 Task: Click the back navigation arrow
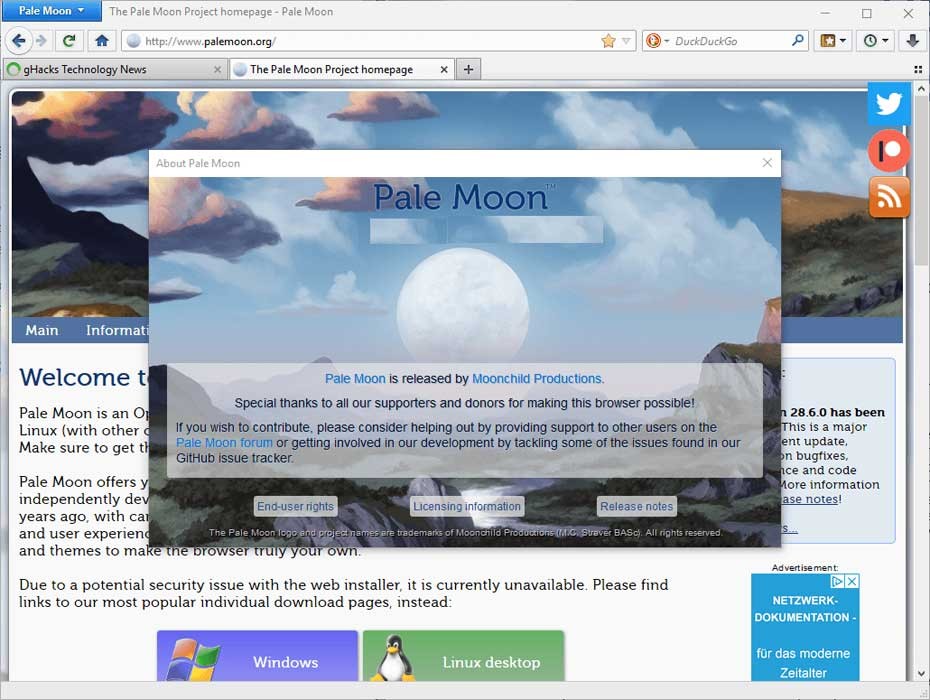pyautogui.click(x=18, y=41)
